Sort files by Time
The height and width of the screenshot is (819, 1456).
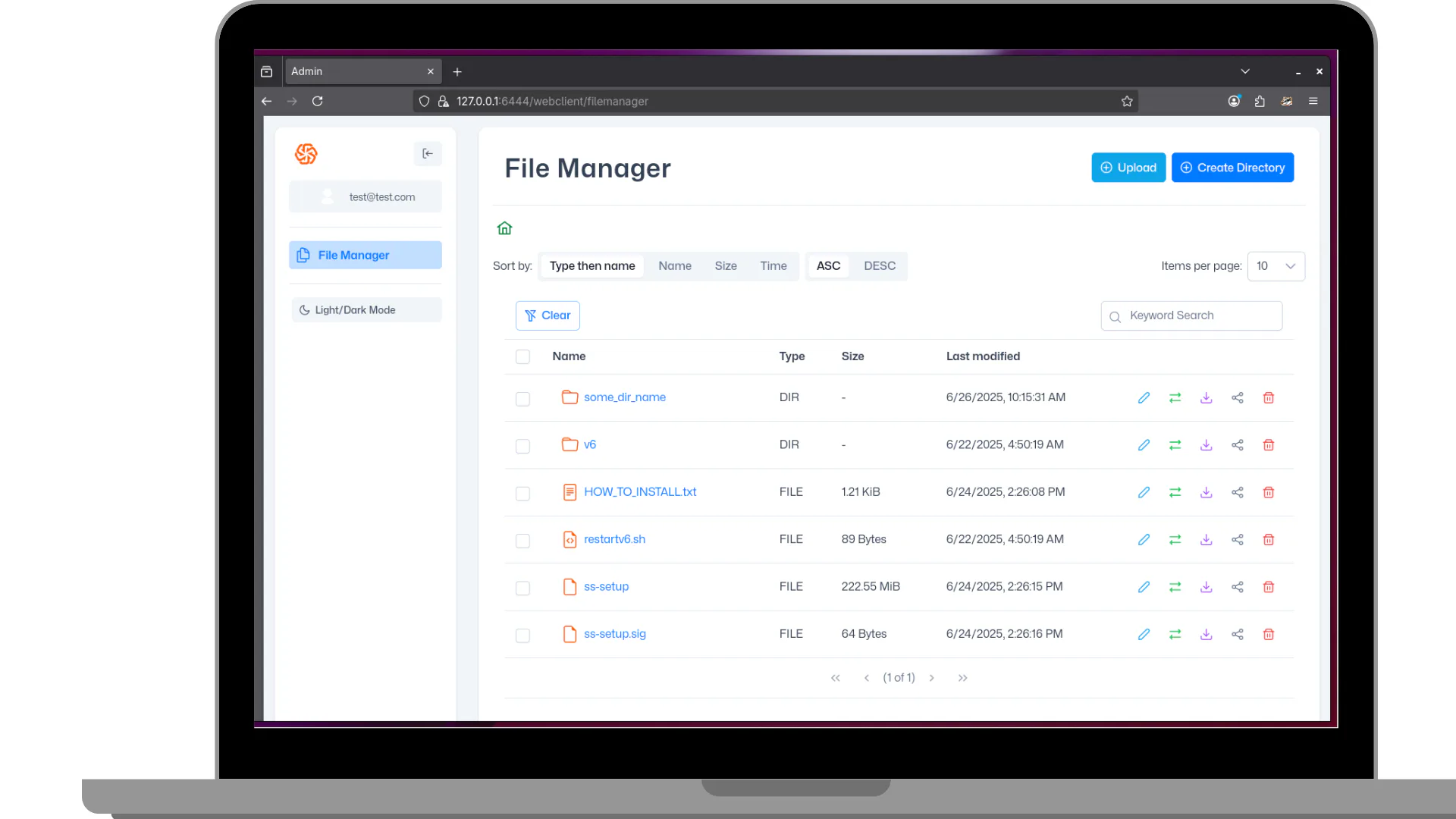point(773,266)
